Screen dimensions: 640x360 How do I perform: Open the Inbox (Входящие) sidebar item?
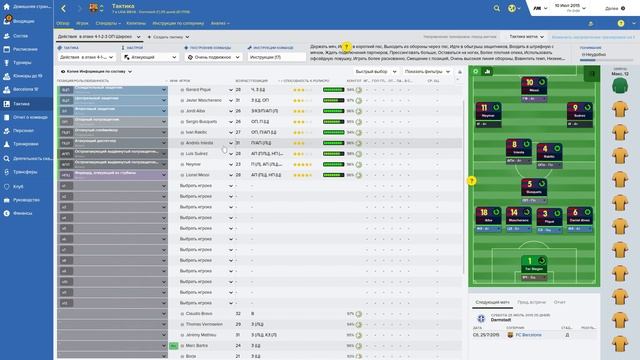point(24,21)
